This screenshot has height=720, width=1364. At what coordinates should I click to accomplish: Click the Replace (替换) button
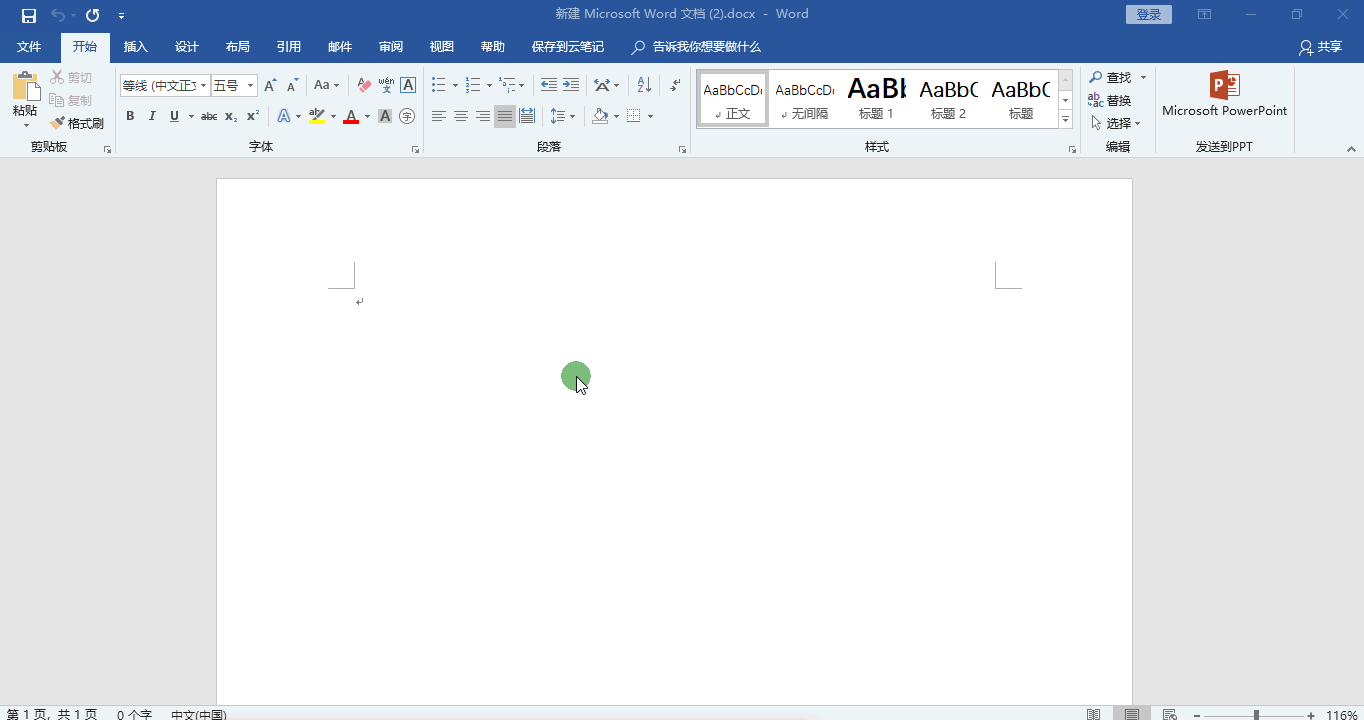(x=1110, y=100)
